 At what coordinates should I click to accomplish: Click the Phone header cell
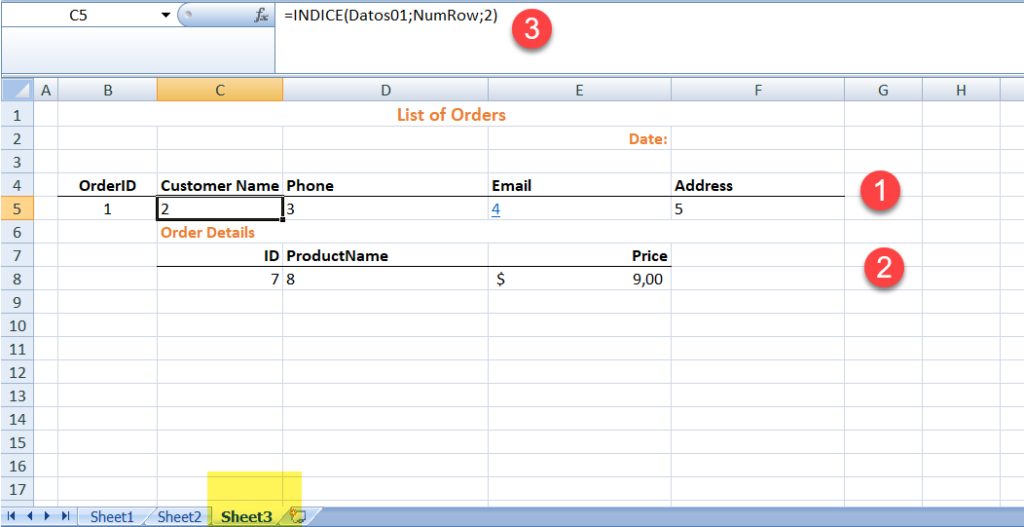click(x=385, y=185)
